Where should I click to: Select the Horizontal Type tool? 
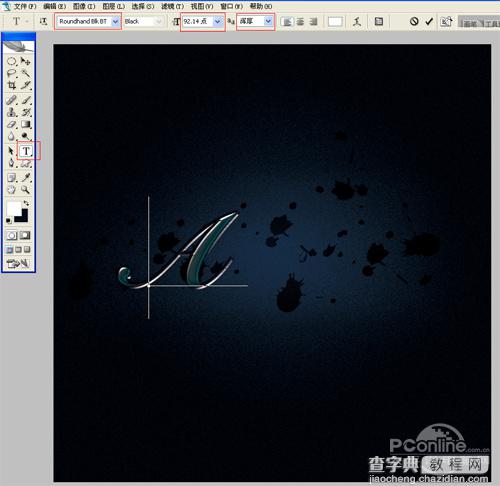(x=26, y=151)
